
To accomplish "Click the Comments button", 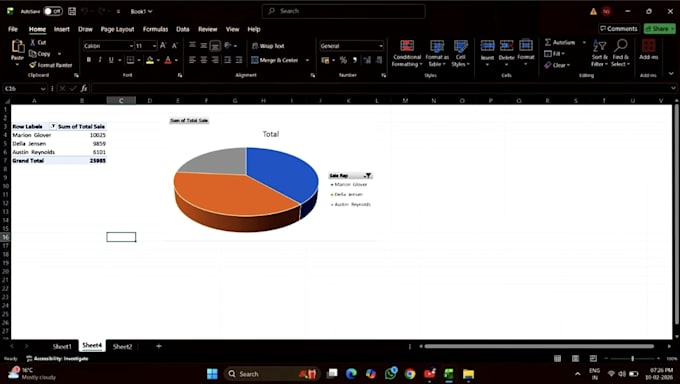I will [619, 29].
